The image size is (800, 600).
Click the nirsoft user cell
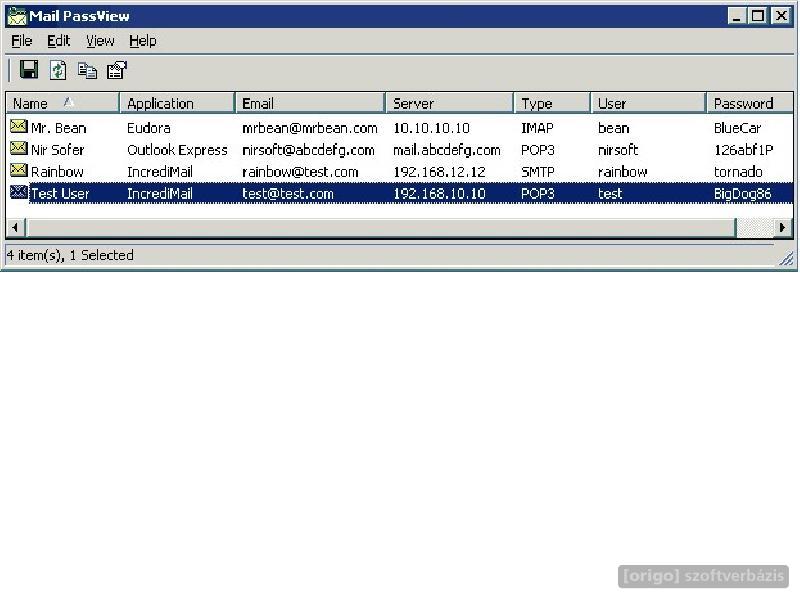pyautogui.click(x=618, y=150)
